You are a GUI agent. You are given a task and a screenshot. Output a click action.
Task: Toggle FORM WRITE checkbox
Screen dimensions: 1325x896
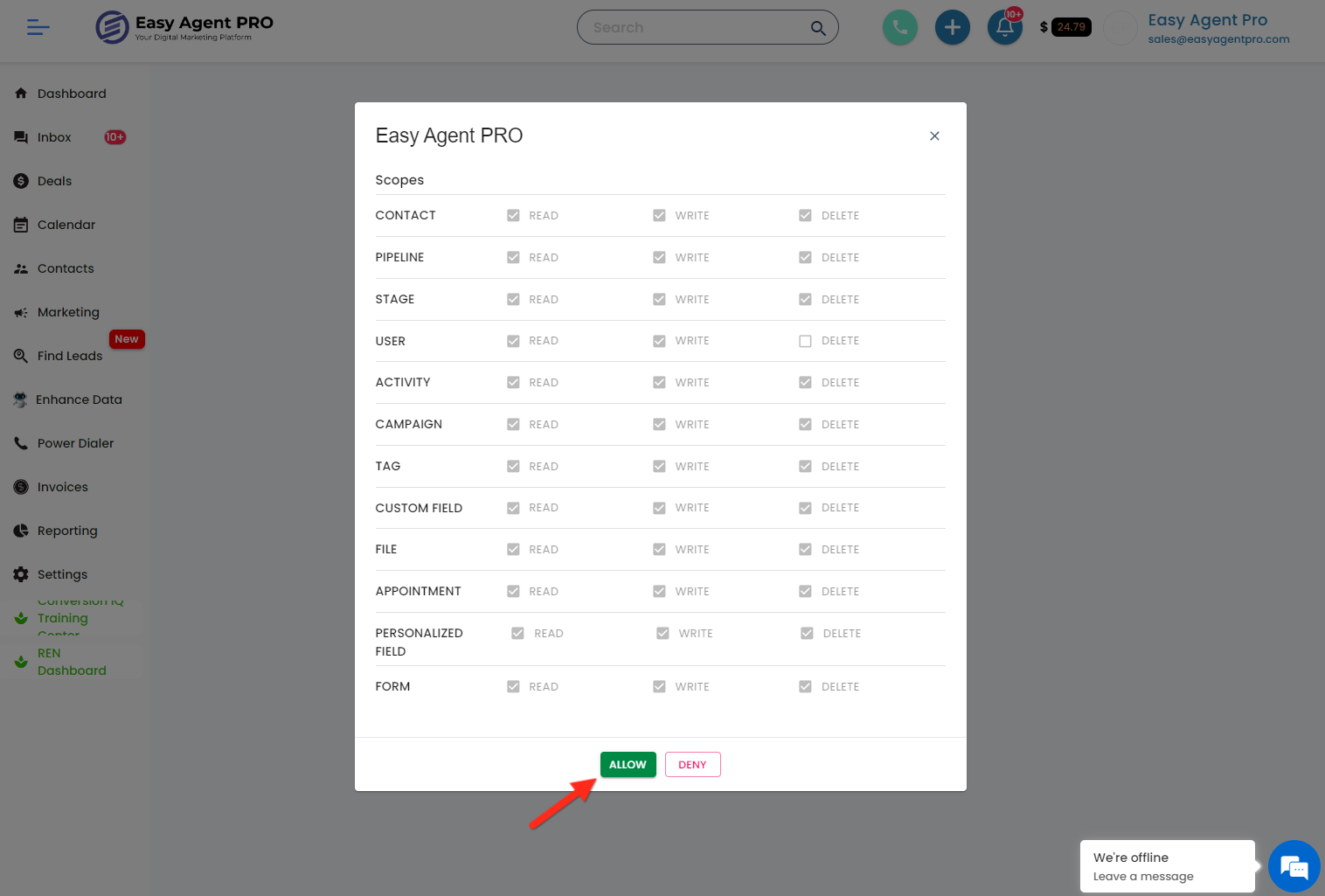(659, 686)
